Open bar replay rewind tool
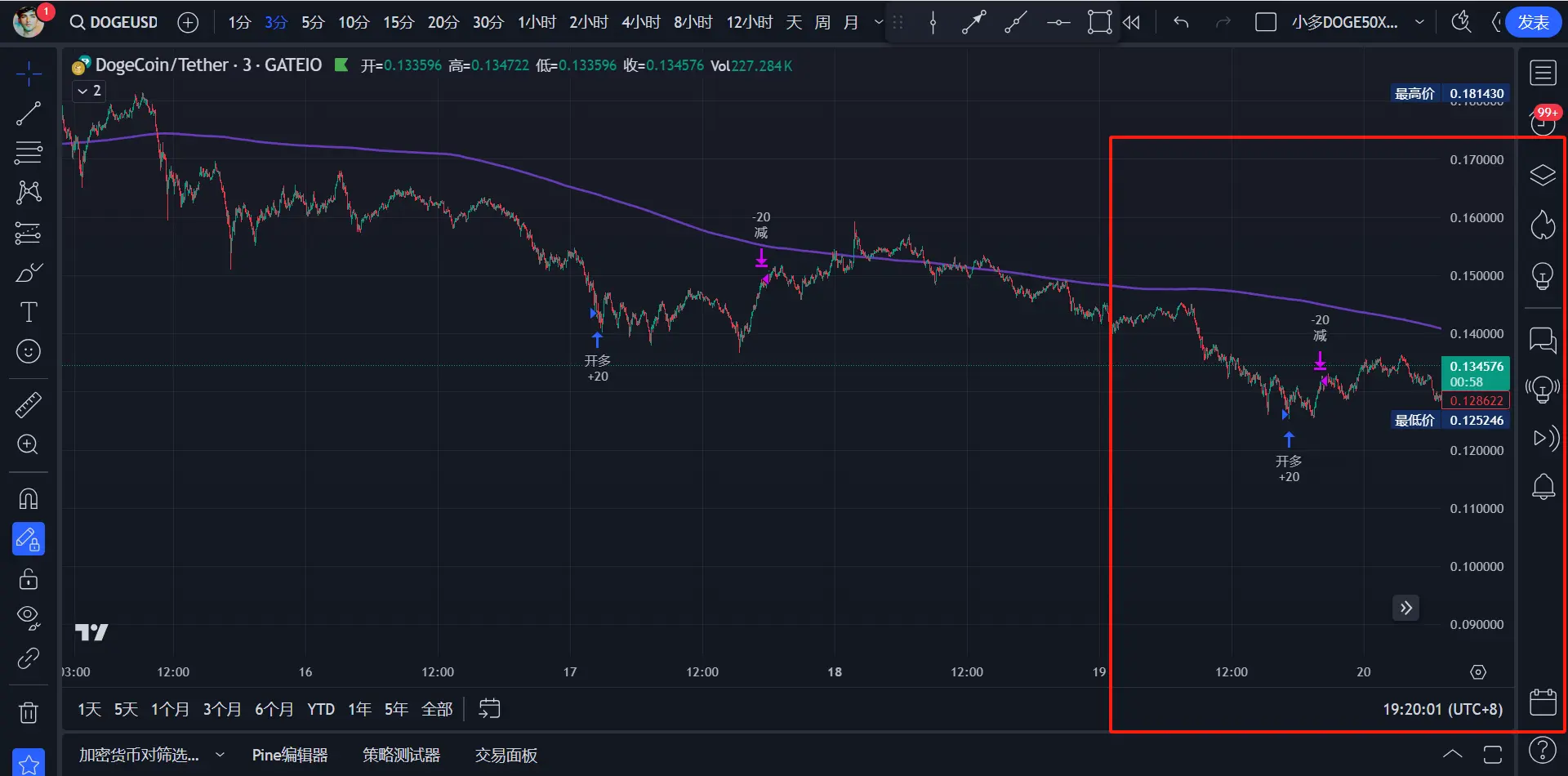The image size is (1568, 776). (x=1131, y=22)
